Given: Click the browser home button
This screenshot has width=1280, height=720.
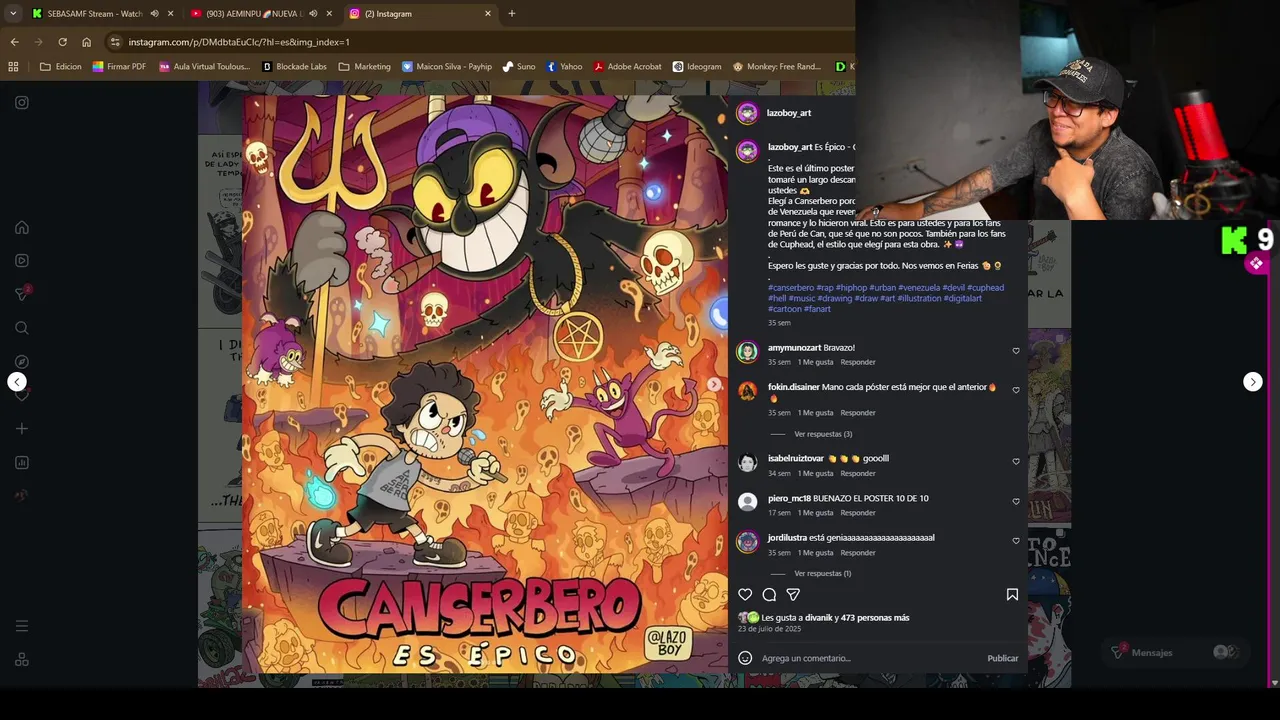Looking at the screenshot, I should coord(86,42).
